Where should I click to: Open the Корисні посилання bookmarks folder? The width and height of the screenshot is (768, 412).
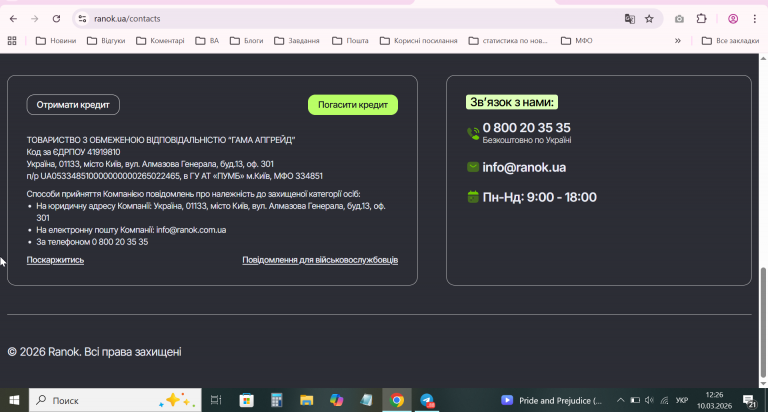419,41
